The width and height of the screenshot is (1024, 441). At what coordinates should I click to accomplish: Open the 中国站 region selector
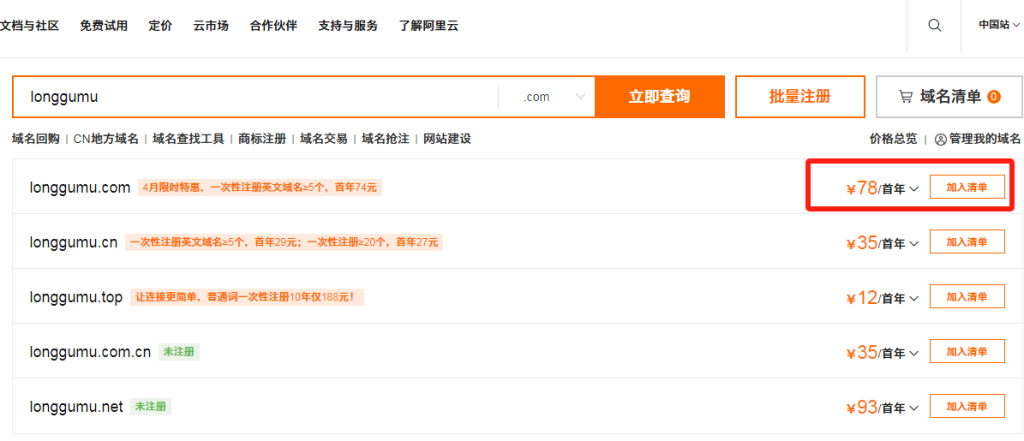(x=999, y=25)
